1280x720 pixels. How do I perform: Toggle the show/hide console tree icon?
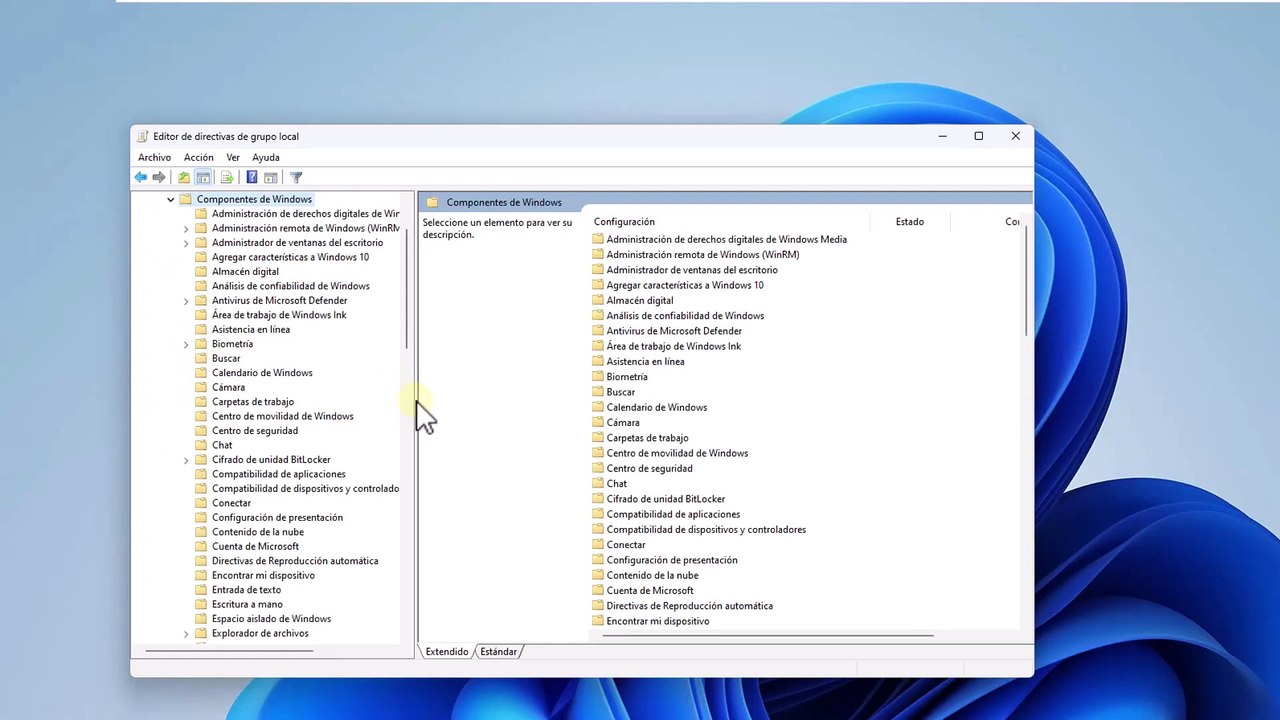click(203, 177)
